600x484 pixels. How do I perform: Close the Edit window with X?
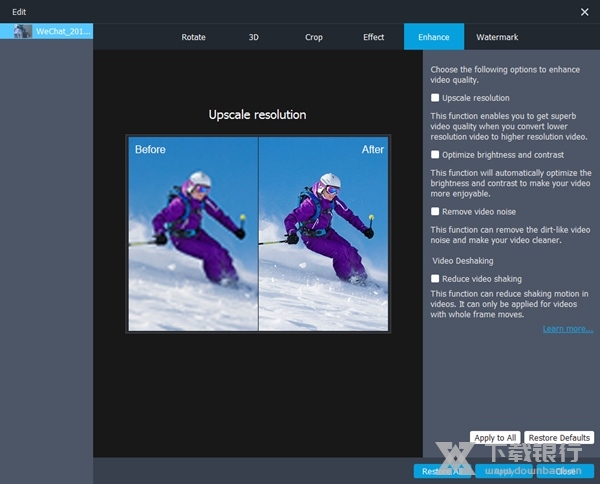(x=584, y=11)
